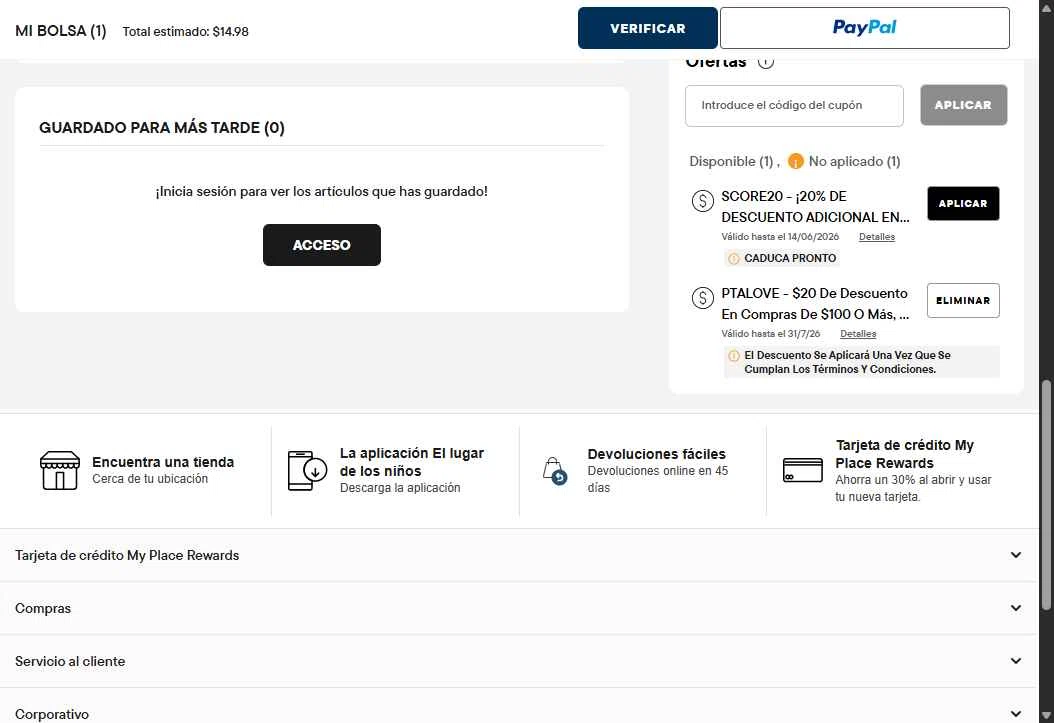The image size is (1054, 723).
Task: Click 'Total estimado: $14.98' text
Action: pos(186,32)
